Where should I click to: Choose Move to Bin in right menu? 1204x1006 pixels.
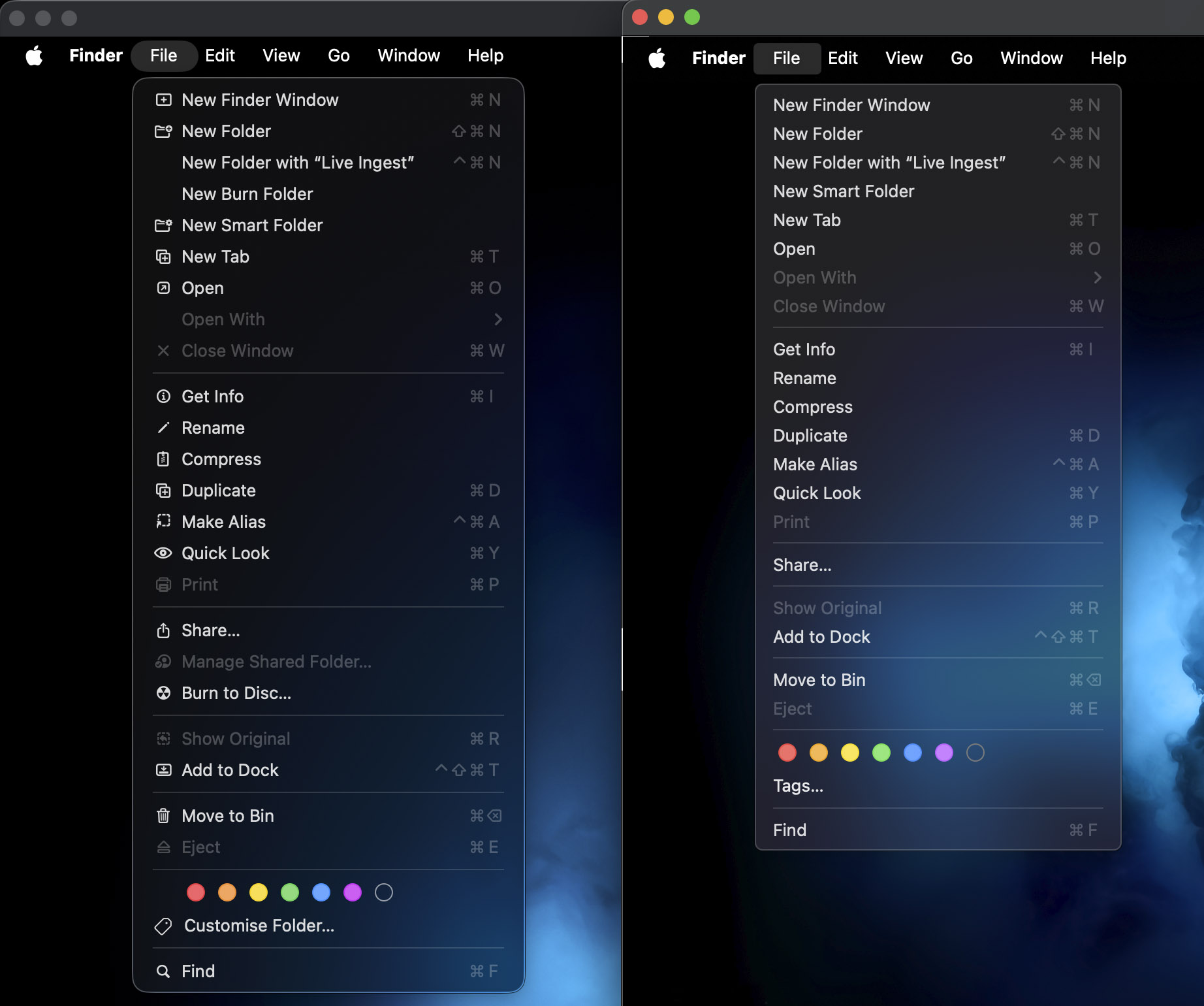[x=938, y=680]
